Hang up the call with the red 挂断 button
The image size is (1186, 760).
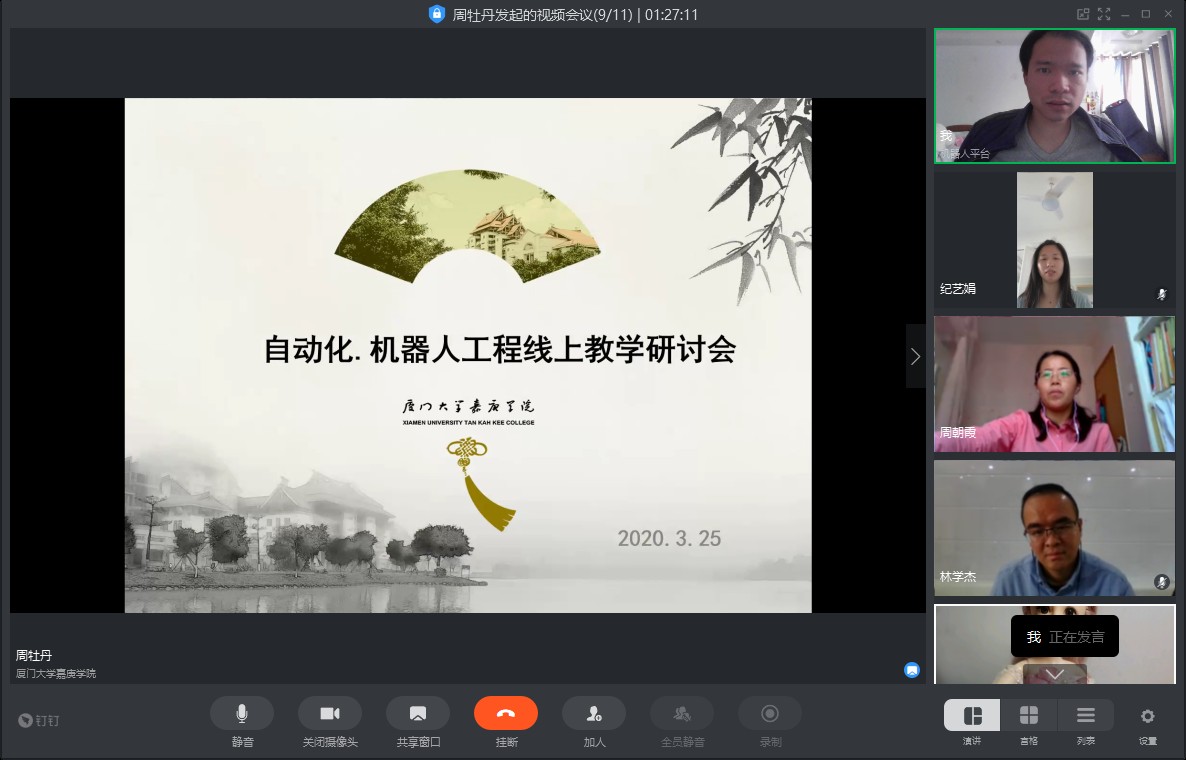(x=506, y=713)
